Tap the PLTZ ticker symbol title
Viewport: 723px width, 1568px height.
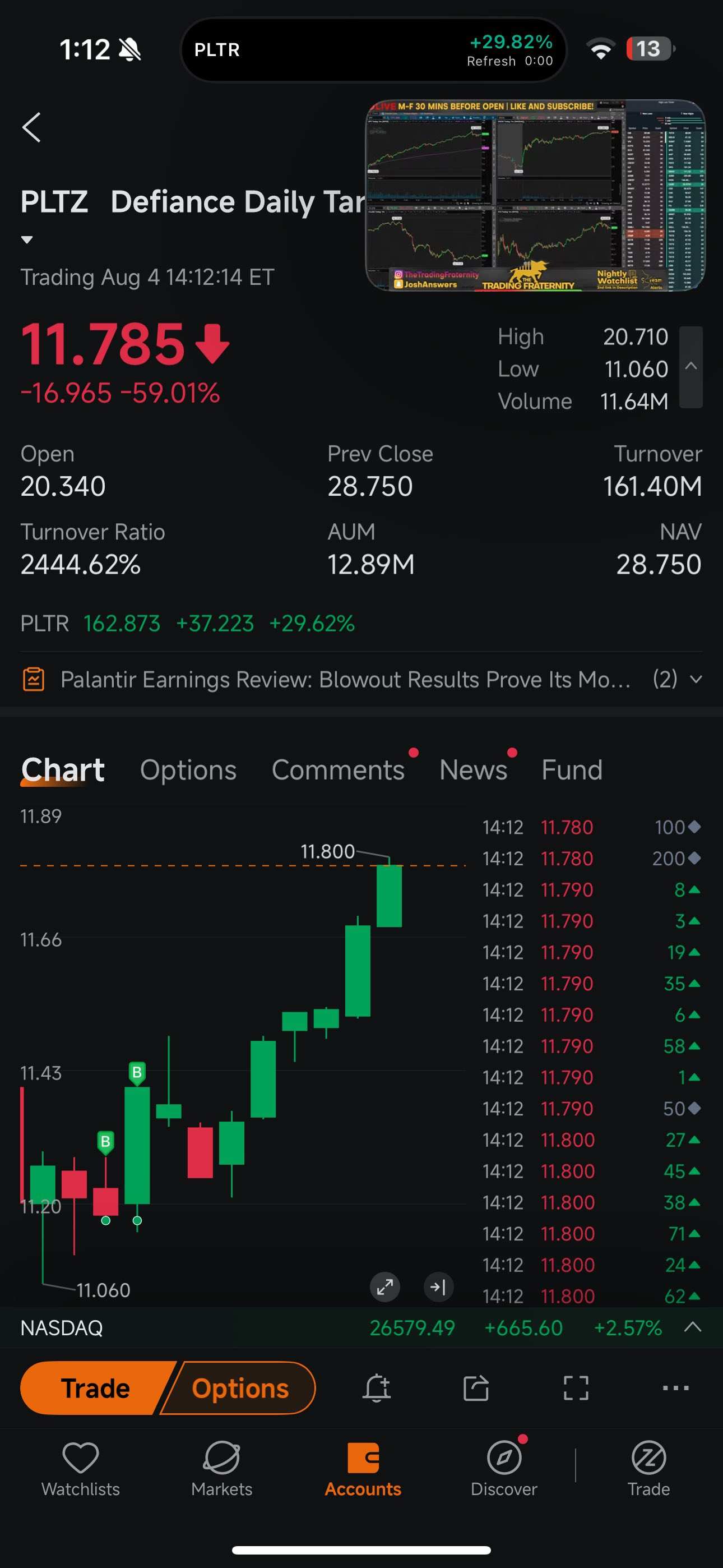(54, 201)
